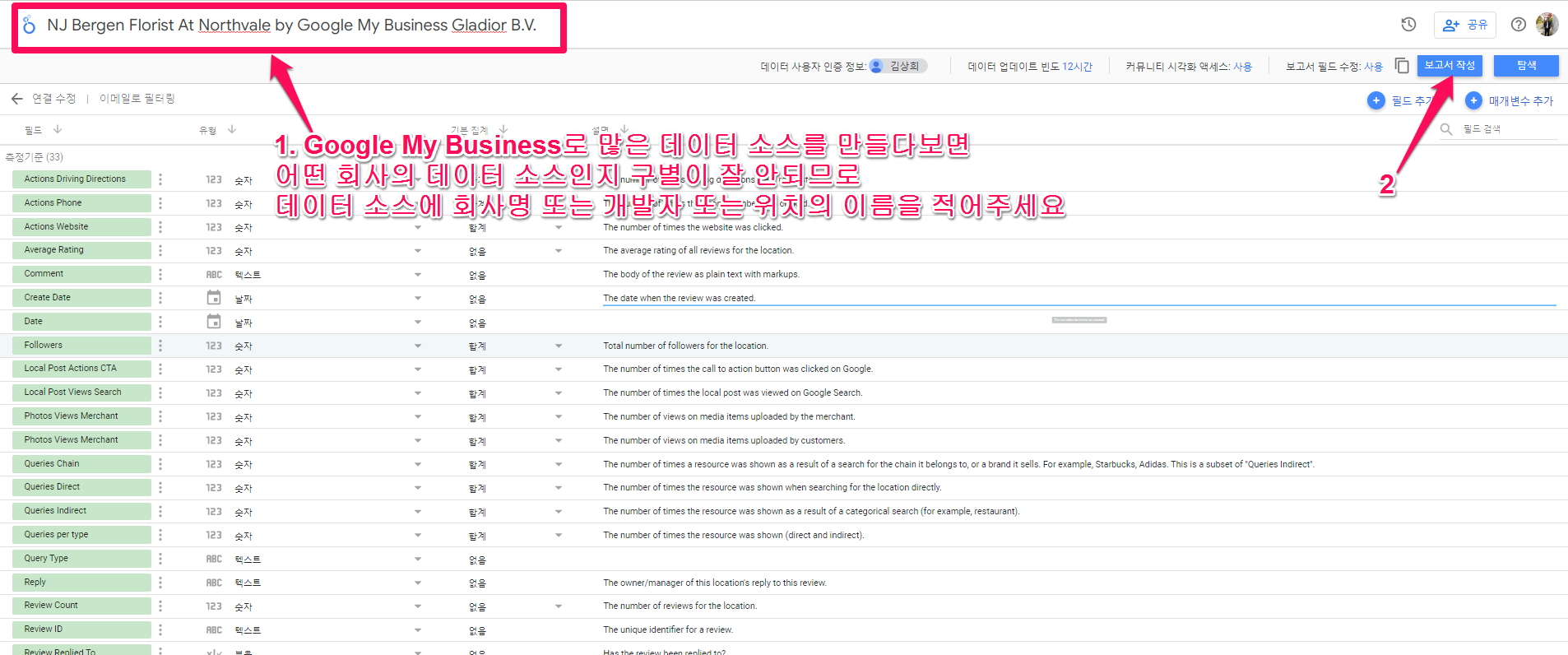Image resolution: width=1568 pixels, height=655 pixels.
Task: Click the 연결 수정 link
Action: 54,99
